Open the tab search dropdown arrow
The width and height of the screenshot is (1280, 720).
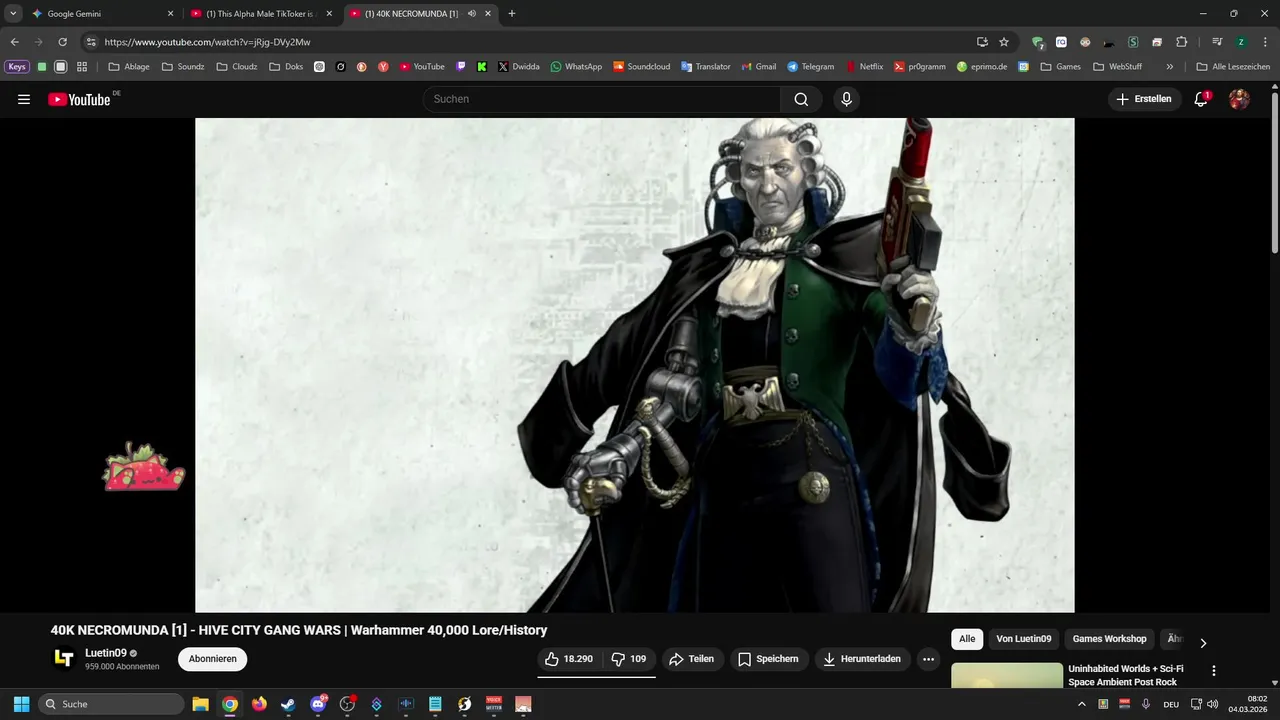click(13, 14)
